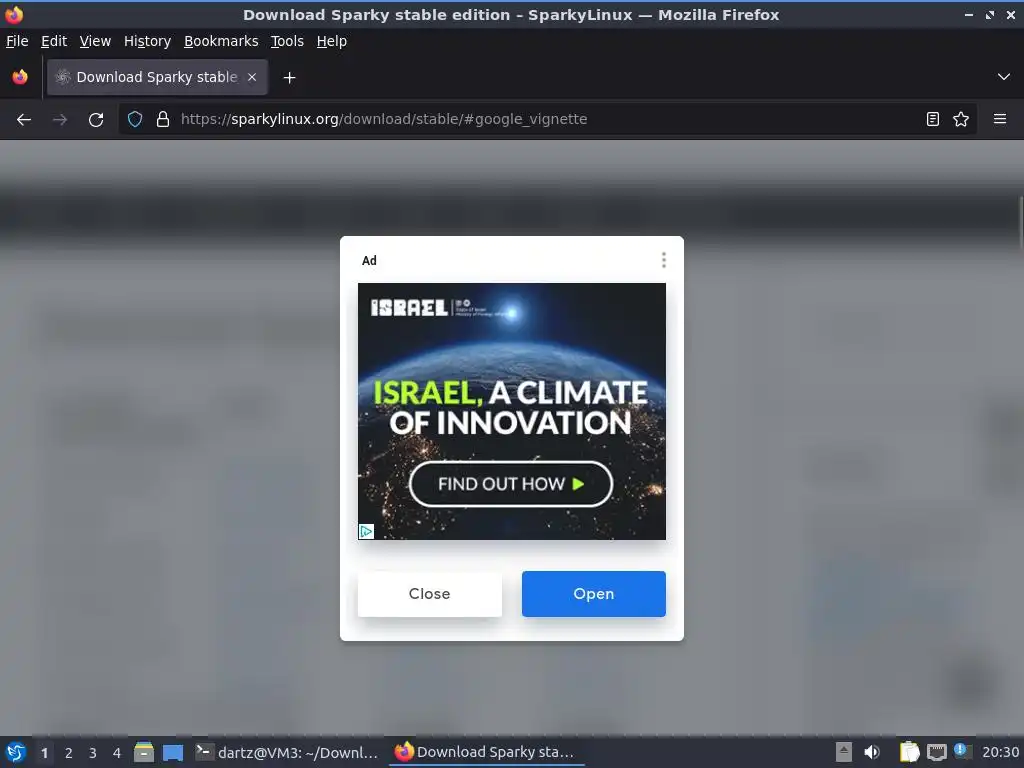Open the removable media eject tray icon
Screen dimensions: 1024x768
[844, 752]
